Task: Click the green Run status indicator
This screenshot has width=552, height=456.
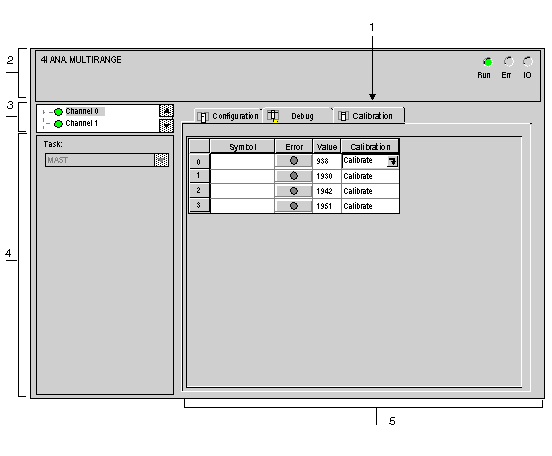Action: click(488, 62)
